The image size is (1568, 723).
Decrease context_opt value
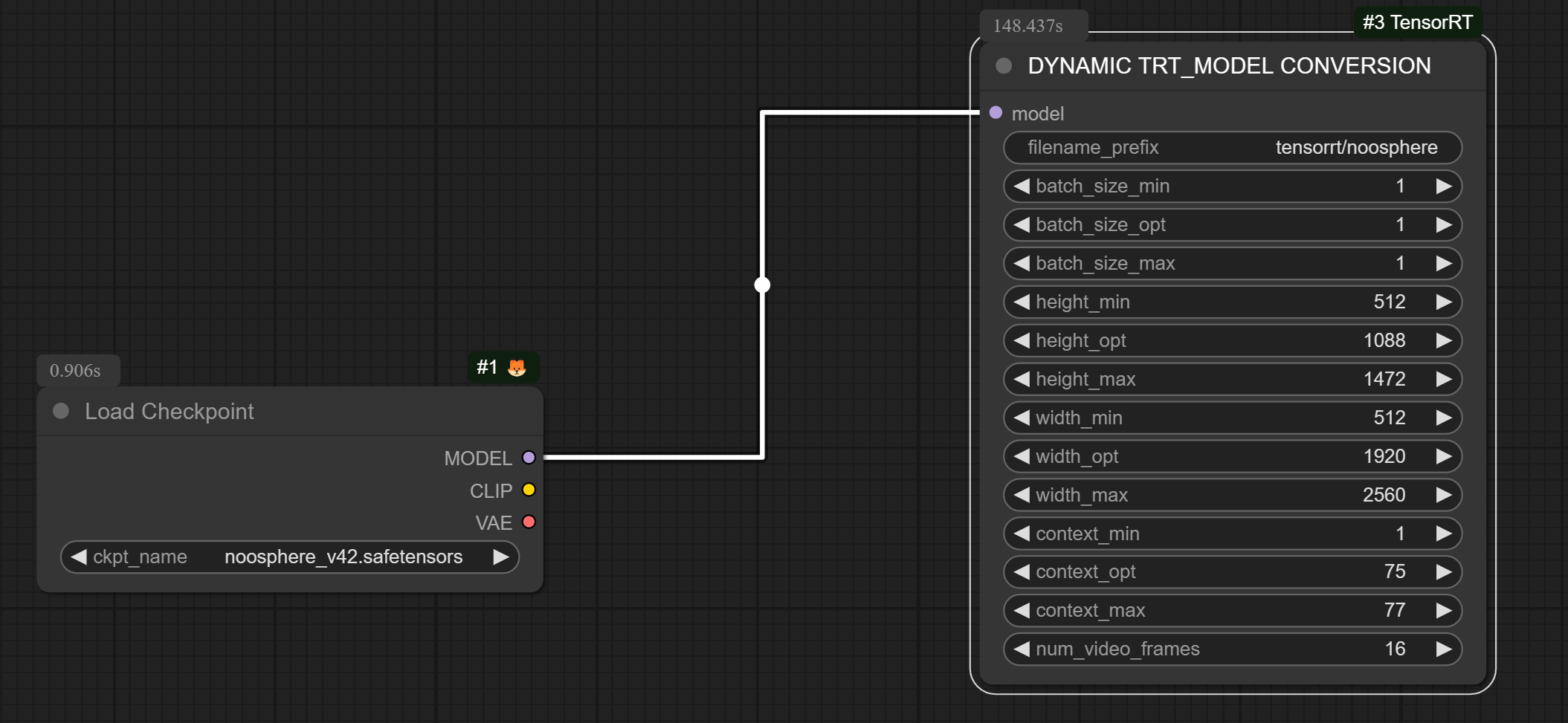click(1022, 571)
